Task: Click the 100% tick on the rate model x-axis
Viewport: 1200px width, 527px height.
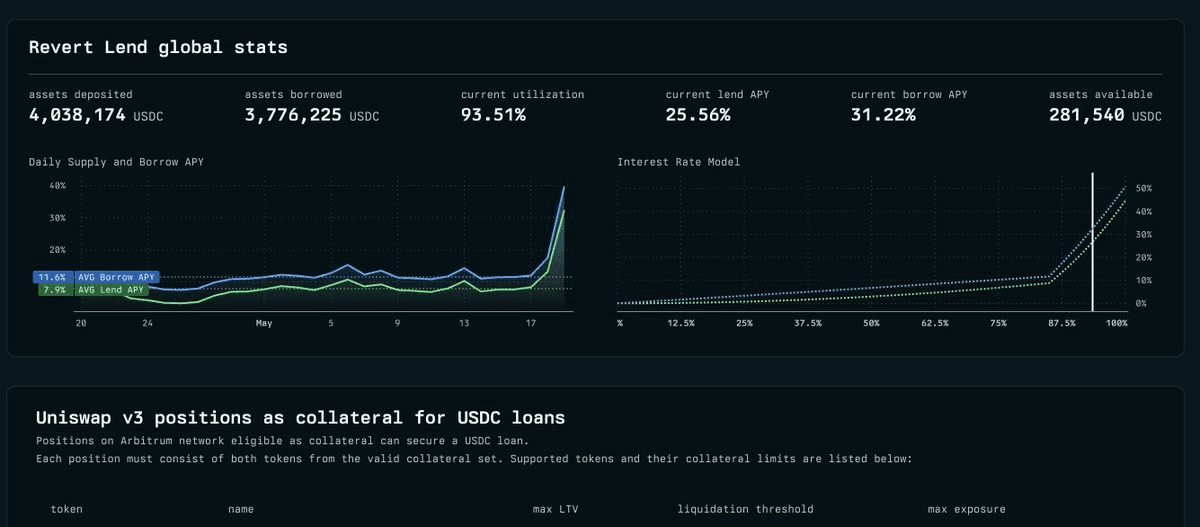Action: tap(1117, 323)
